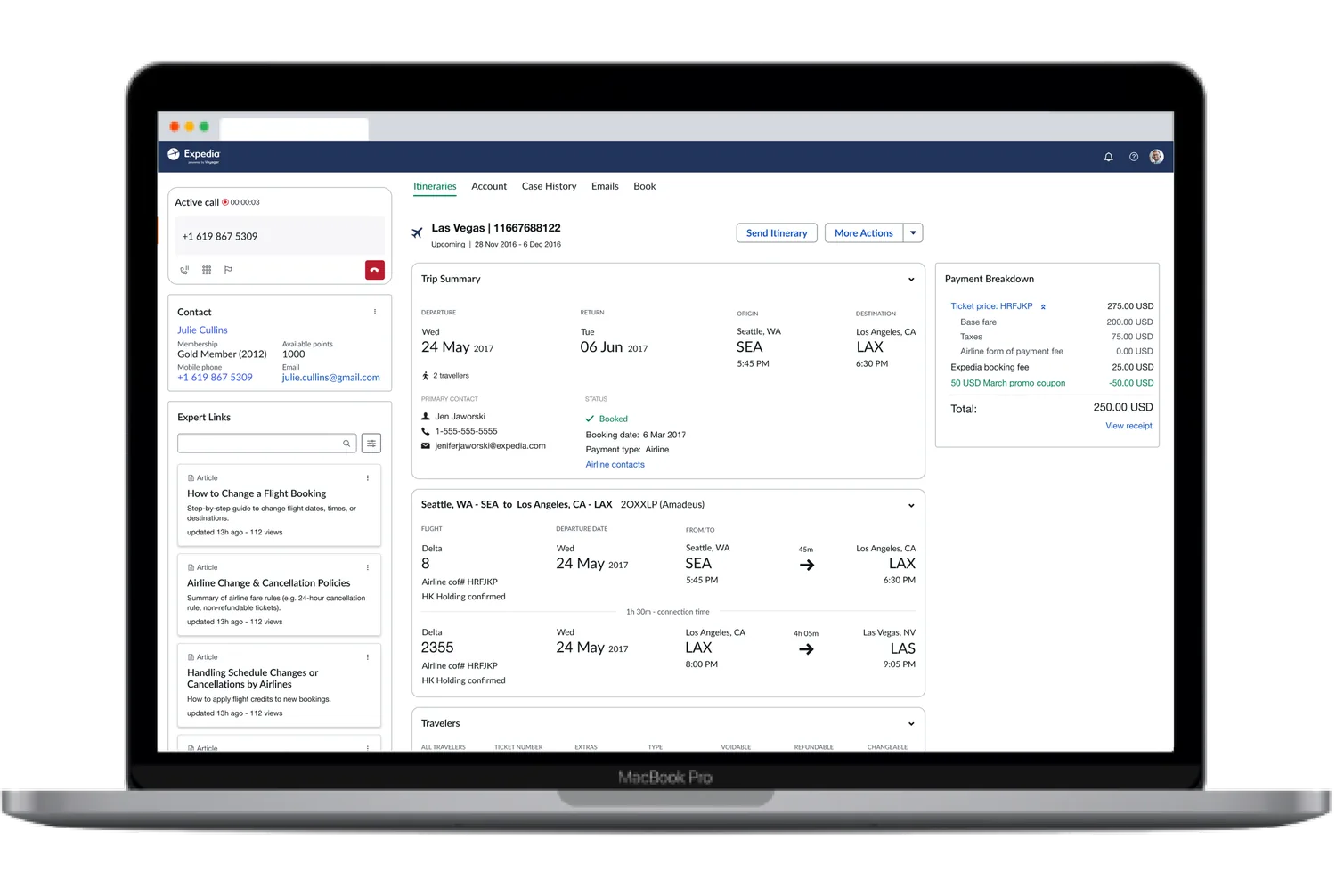The image size is (1336, 896).
Task: Open Contact panel three-dot menu
Action: [x=375, y=312]
